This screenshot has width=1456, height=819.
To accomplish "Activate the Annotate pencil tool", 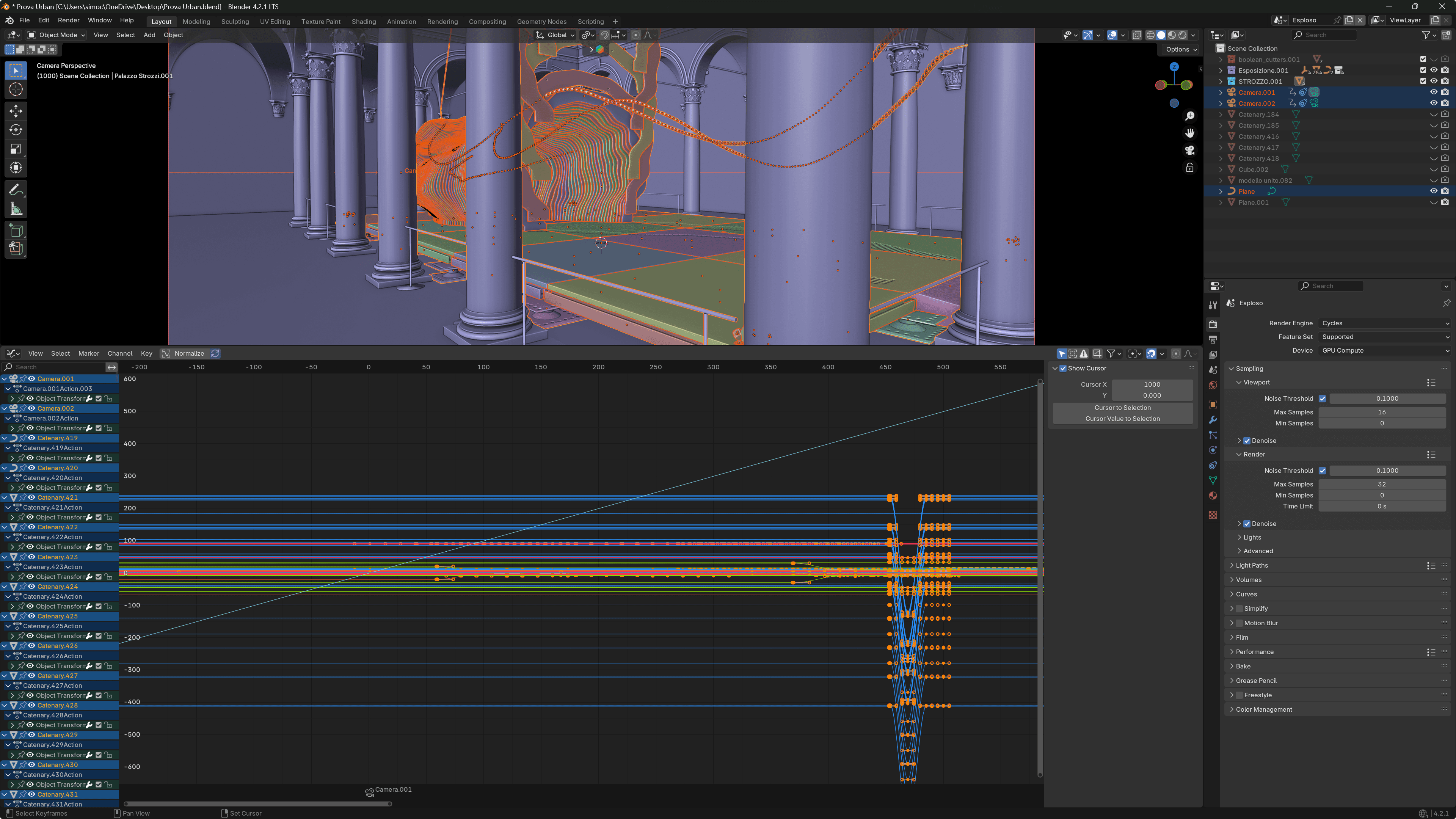I will pyautogui.click(x=16, y=190).
